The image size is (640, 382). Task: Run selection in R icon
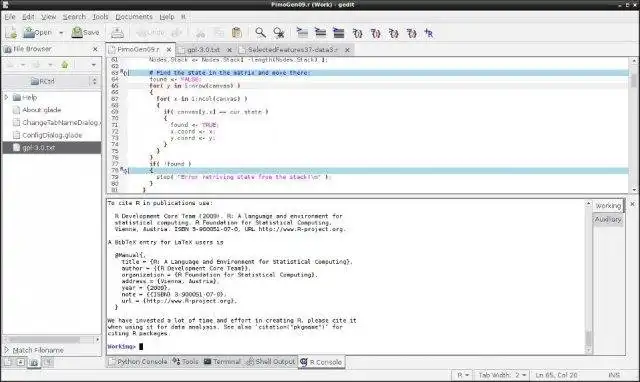[320, 33]
